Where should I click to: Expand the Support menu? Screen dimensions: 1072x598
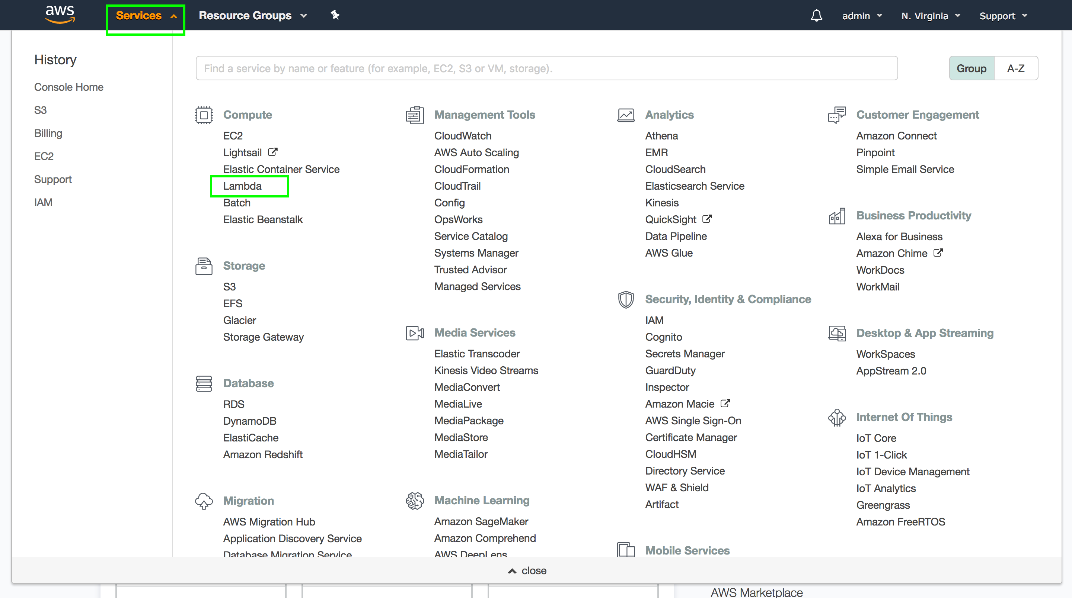pyautogui.click(x=1002, y=16)
